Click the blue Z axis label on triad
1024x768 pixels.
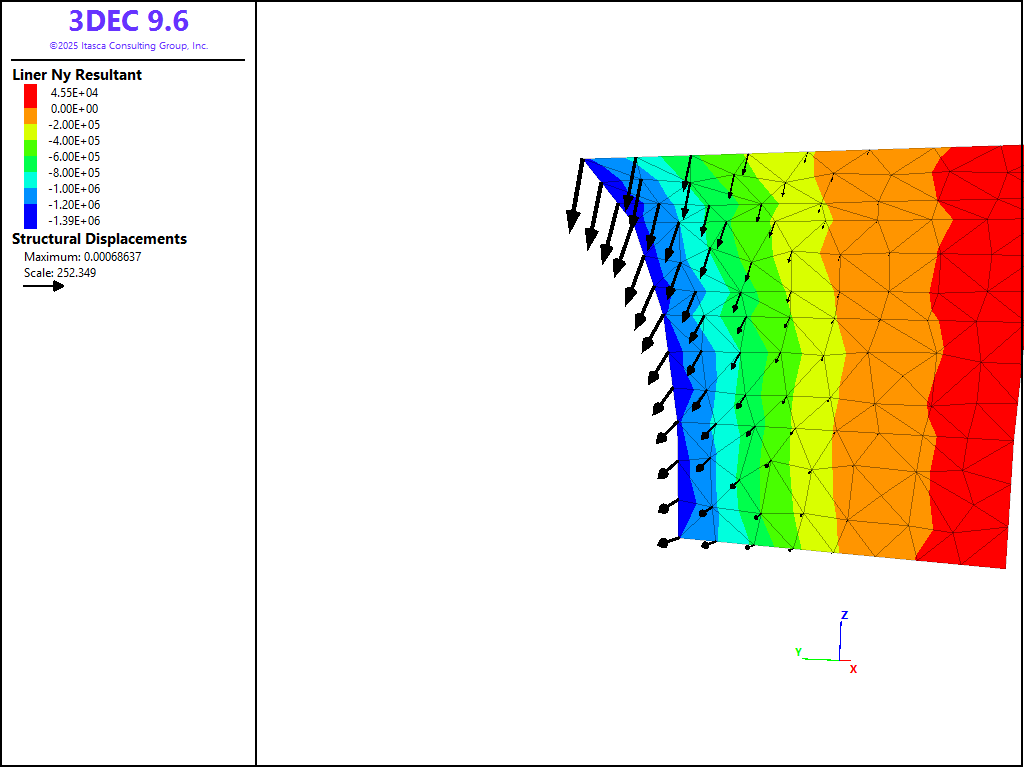844,615
